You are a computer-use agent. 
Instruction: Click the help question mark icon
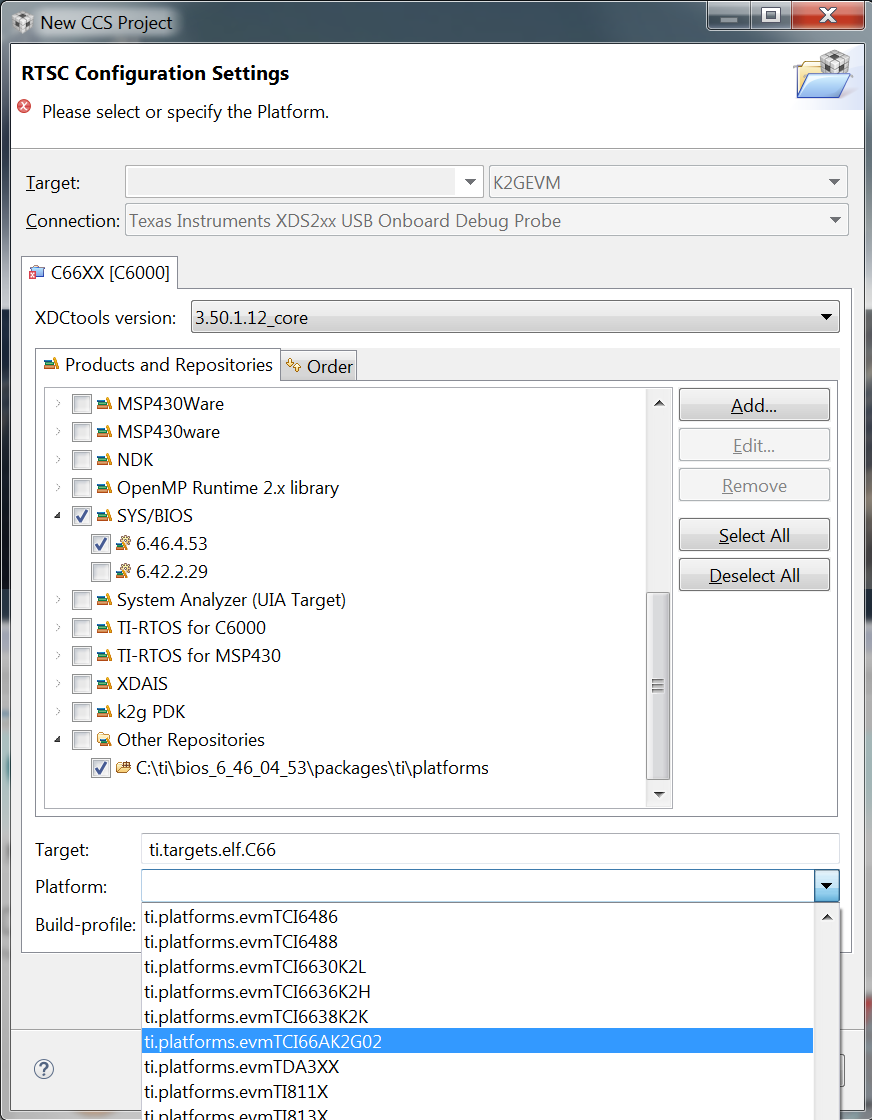pos(44,1069)
